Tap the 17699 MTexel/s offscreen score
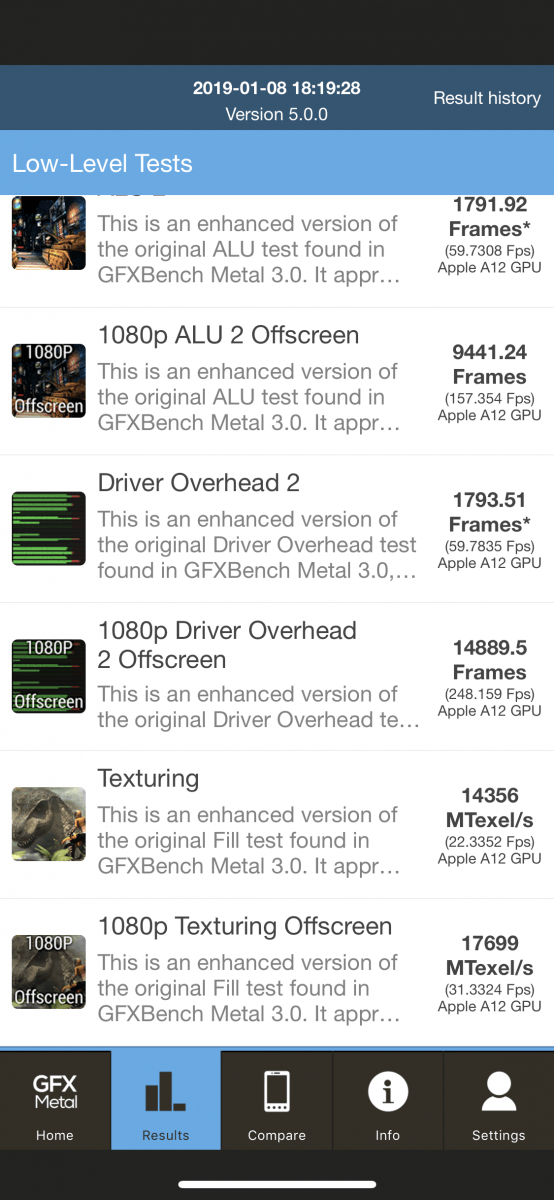The width and height of the screenshot is (554, 1200). [490, 956]
